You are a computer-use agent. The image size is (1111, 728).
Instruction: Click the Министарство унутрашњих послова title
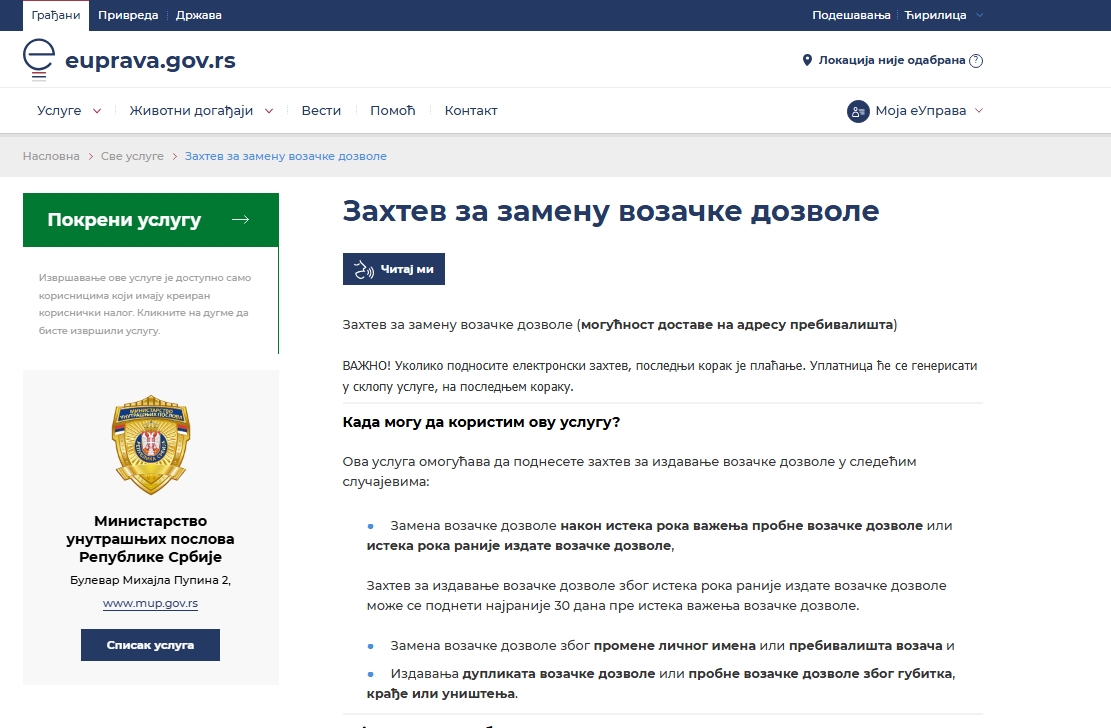click(150, 539)
